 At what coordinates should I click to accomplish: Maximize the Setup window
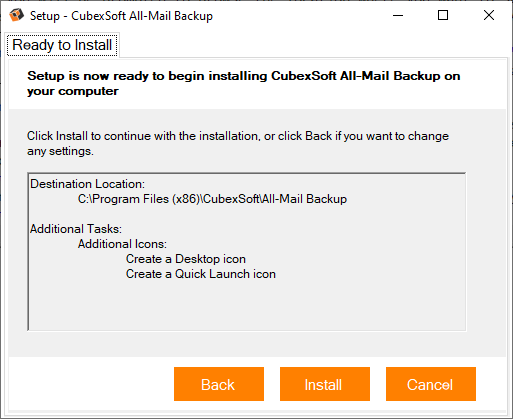pos(443,15)
